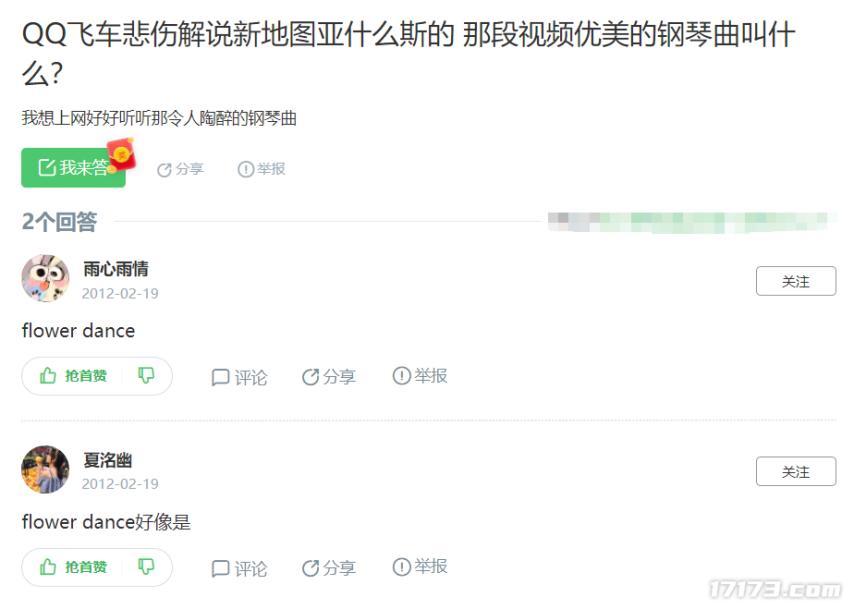The height and width of the screenshot is (609, 854).
Task: Share the question using top 分享 icon
Action: [x=180, y=169]
